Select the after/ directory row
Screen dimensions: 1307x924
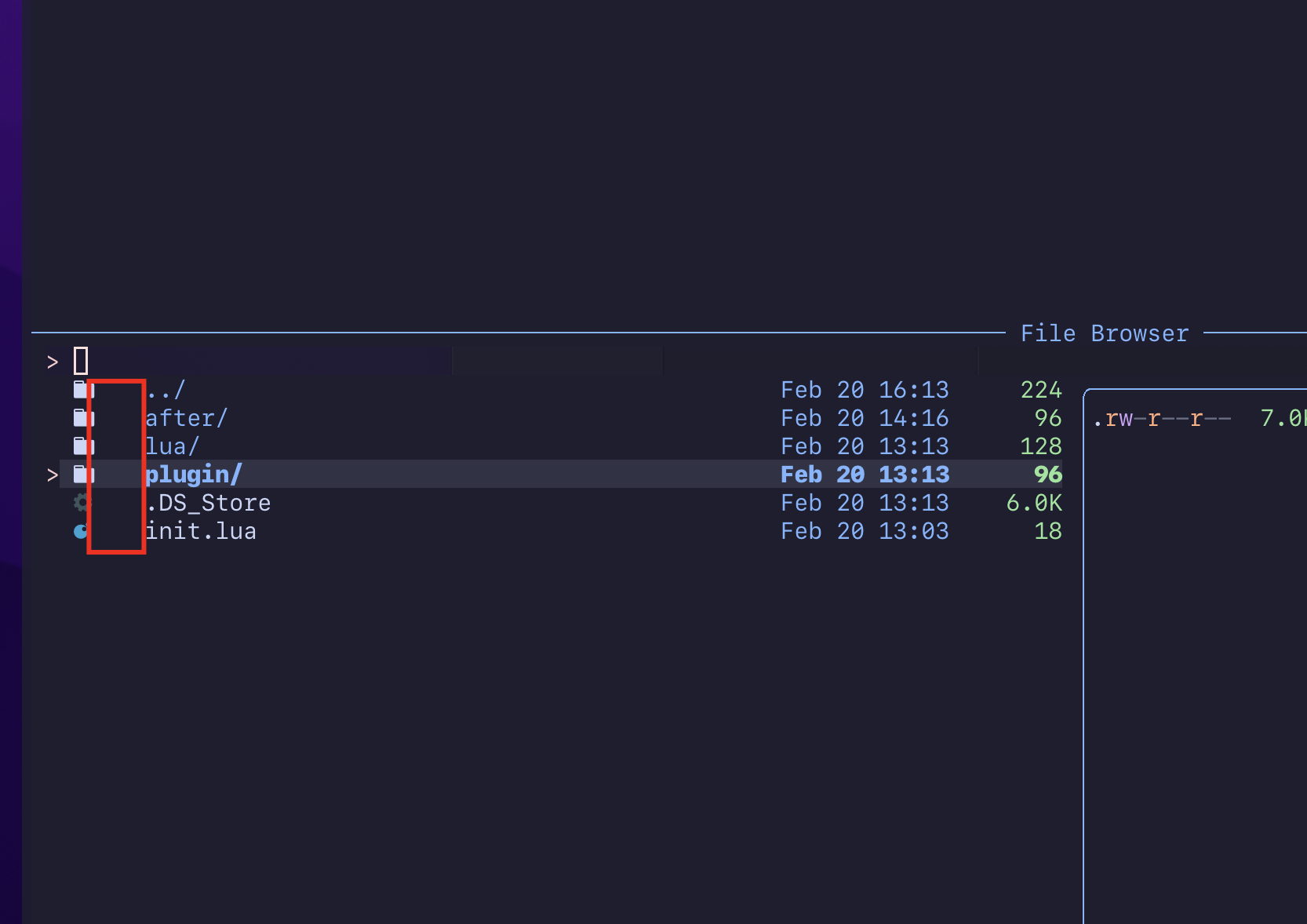click(x=187, y=417)
